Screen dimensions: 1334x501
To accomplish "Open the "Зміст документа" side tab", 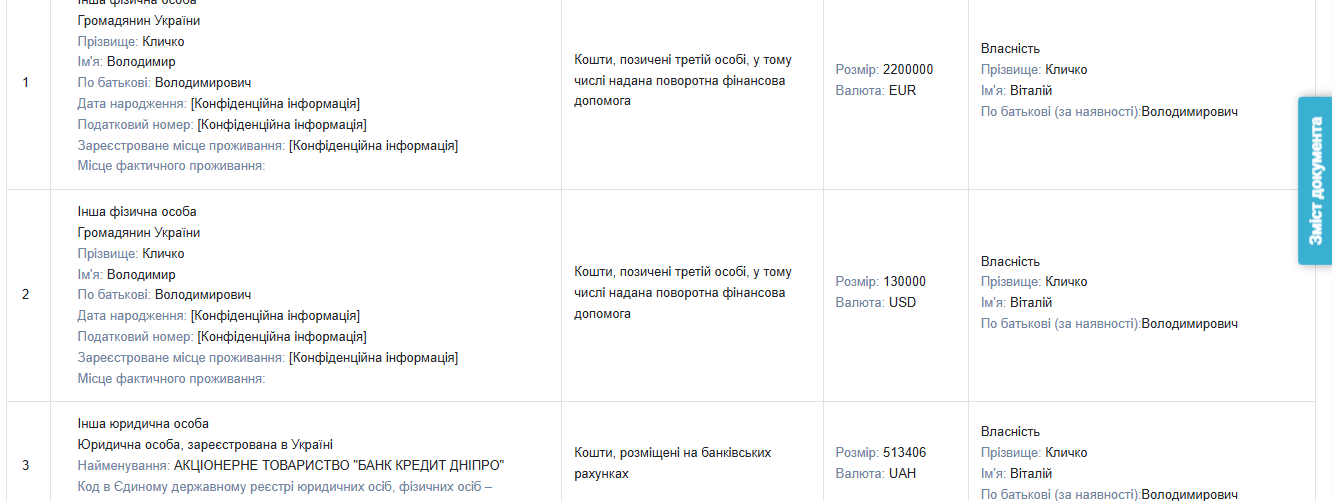I will [x=1315, y=181].
